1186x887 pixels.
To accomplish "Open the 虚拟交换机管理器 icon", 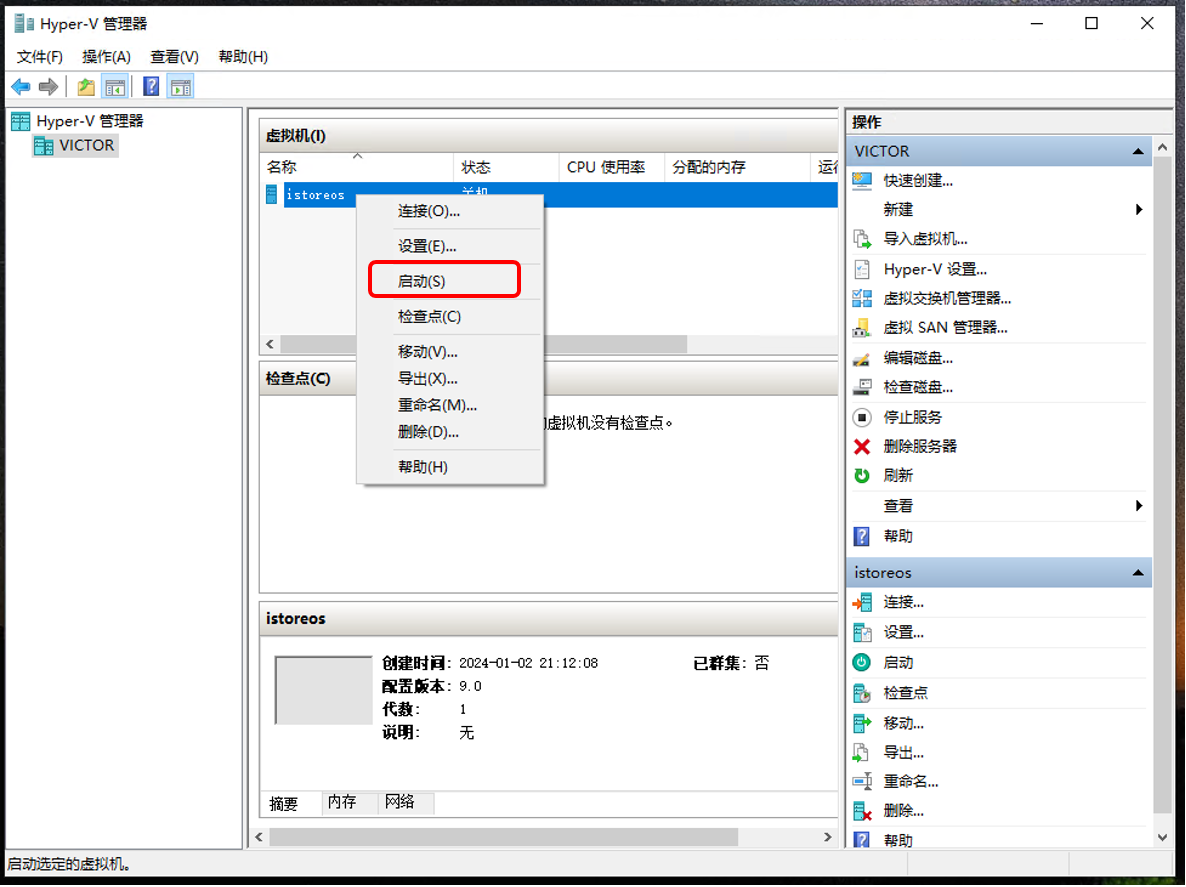I will tap(861, 297).
